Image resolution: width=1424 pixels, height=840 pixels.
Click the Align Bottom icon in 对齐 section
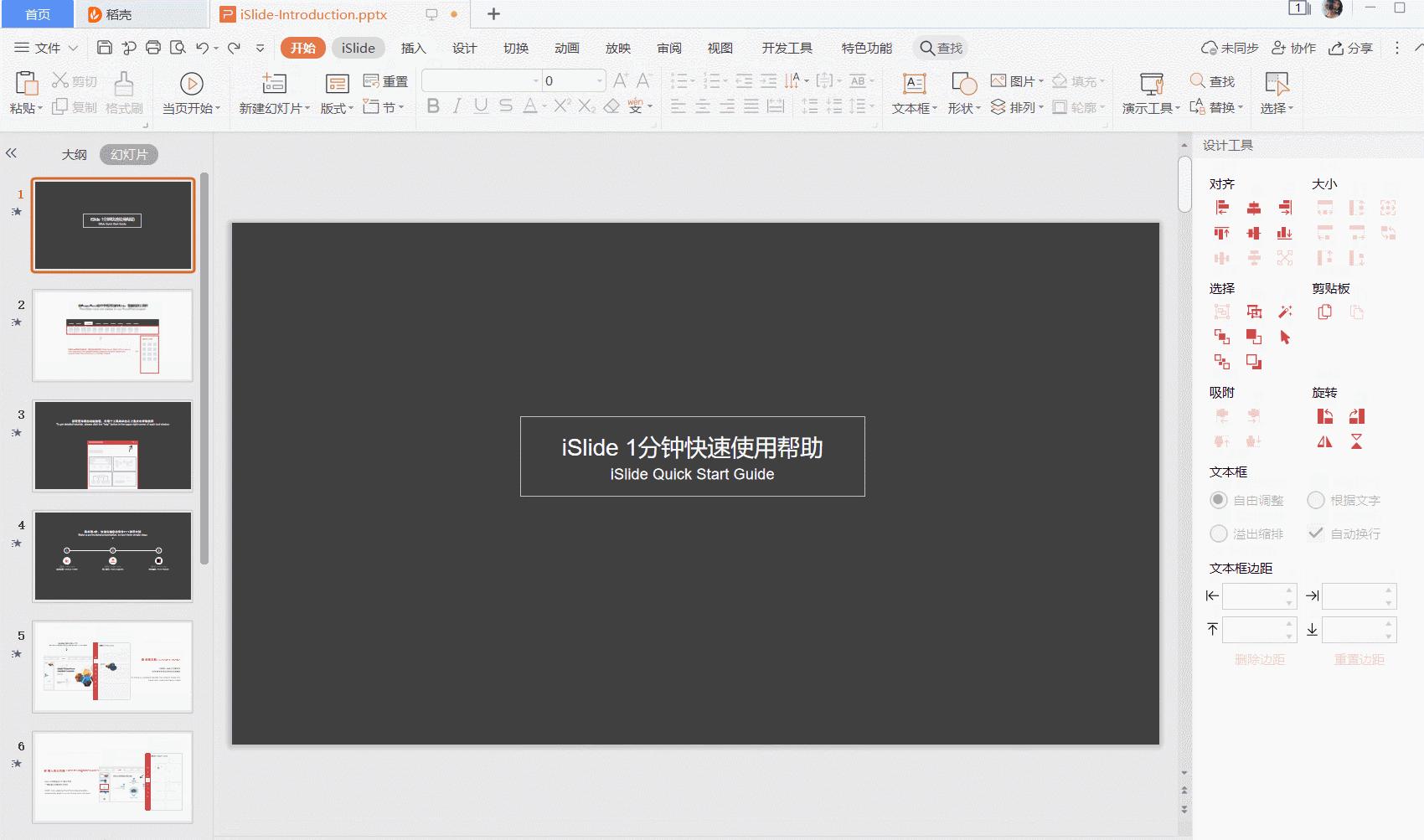coord(1285,233)
